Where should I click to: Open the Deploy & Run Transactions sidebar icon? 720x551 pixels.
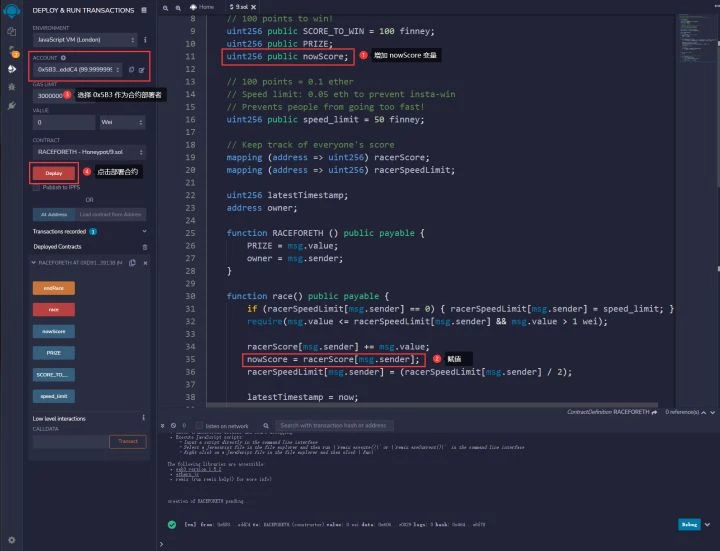11,69
